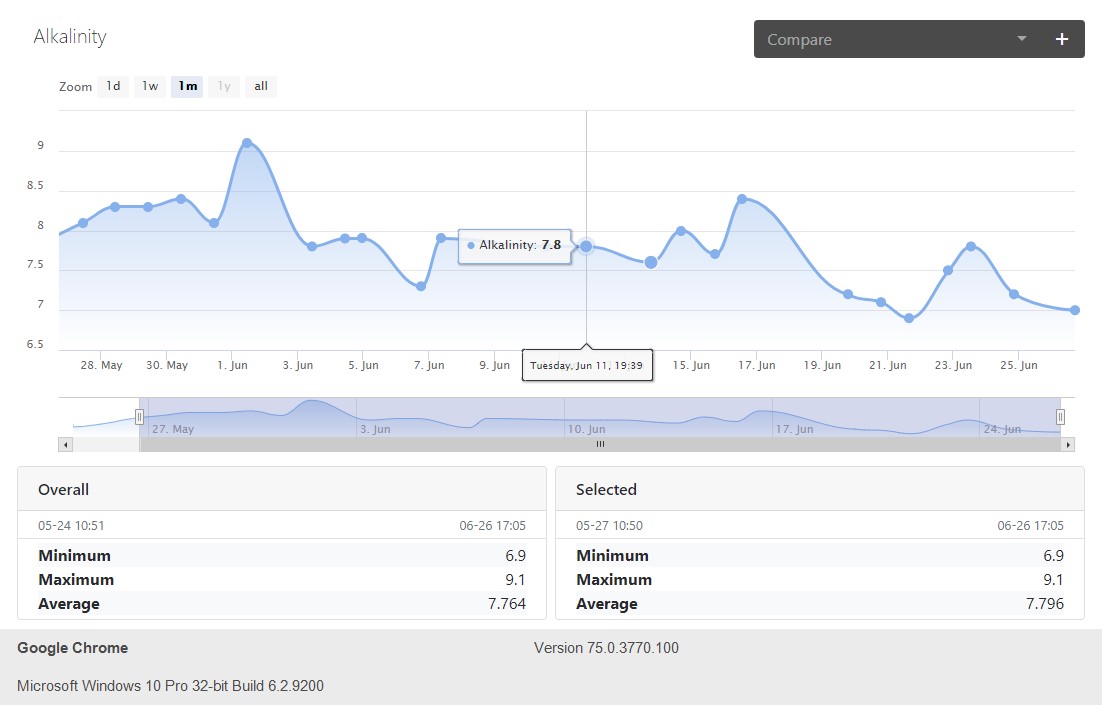Click the Overall start date 05-24 10:51
This screenshot has width=1102, height=705.
71,526
